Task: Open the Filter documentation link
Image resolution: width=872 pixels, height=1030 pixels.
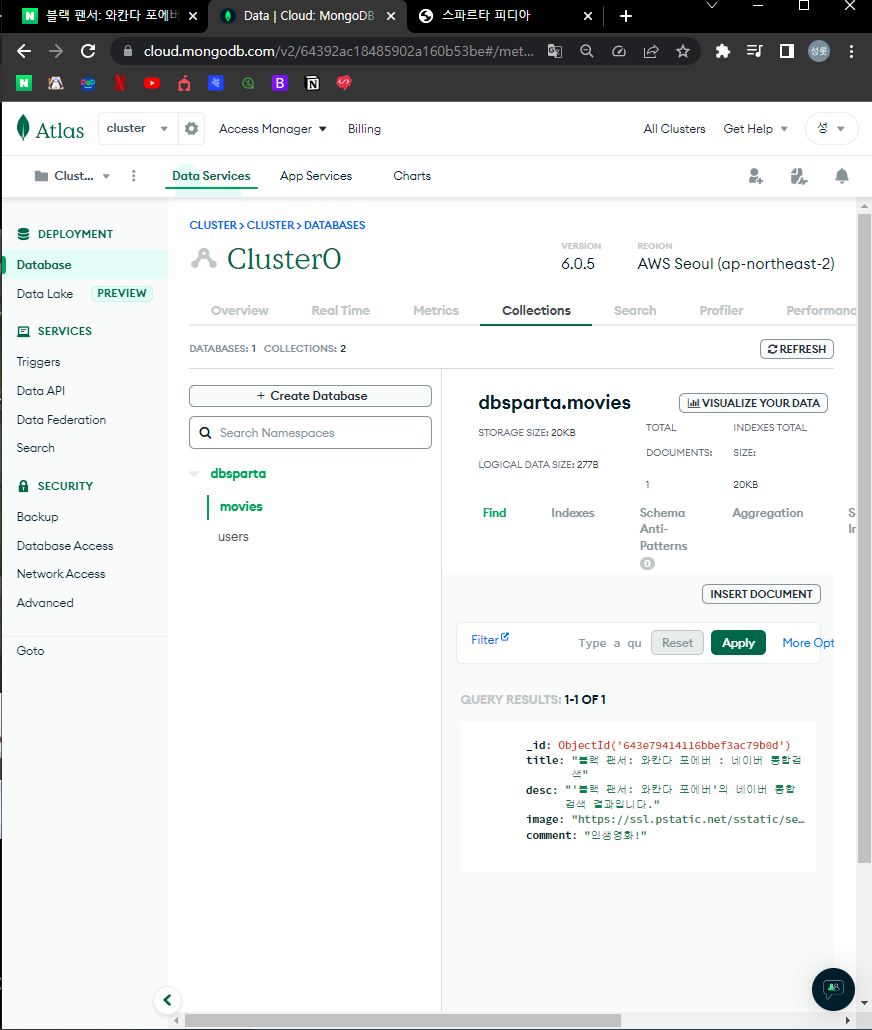Action: coord(490,639)
